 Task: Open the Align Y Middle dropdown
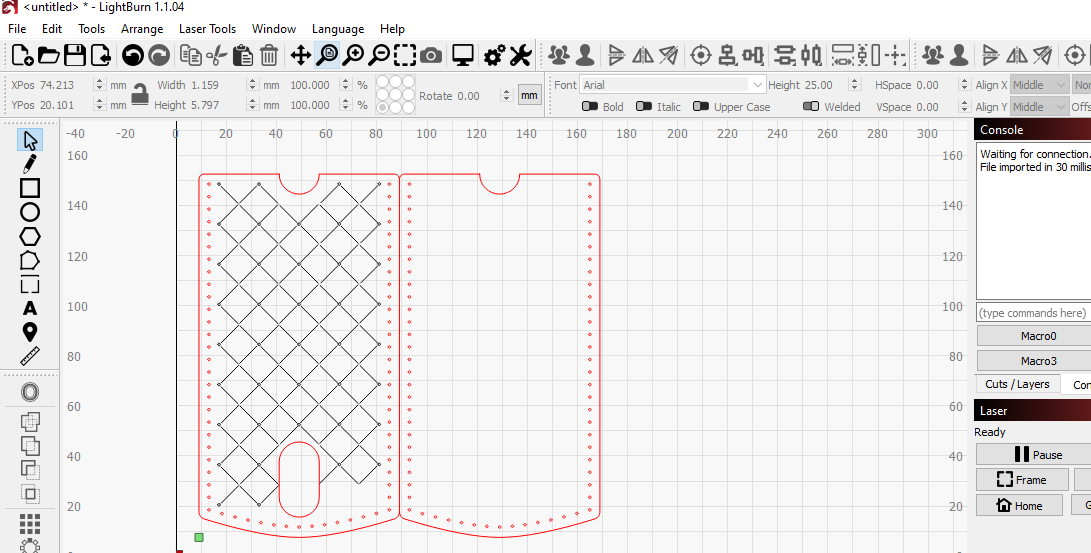pos(1040,106)
